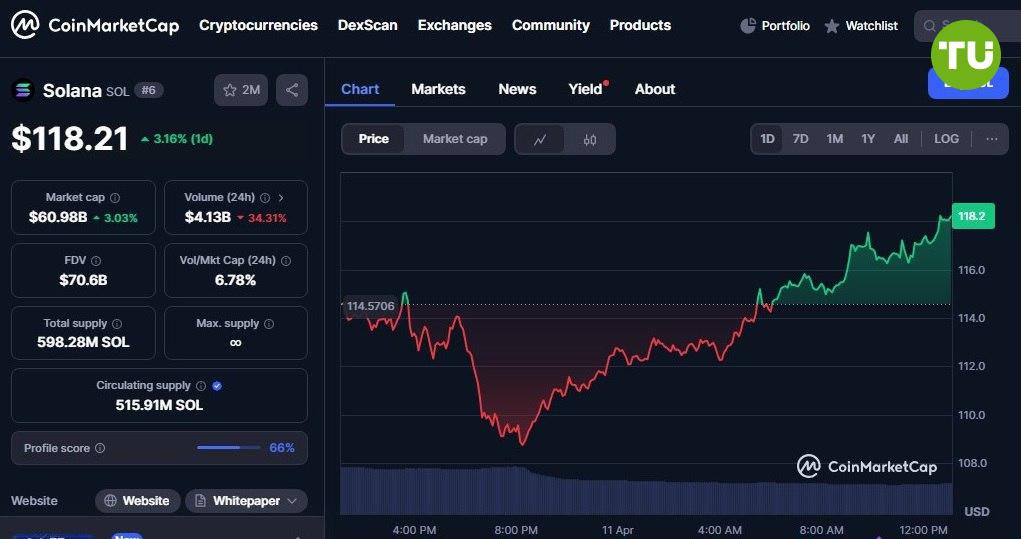Click the Profile score progress bar
Screen dimensions: 1021x539
[228, 448]
